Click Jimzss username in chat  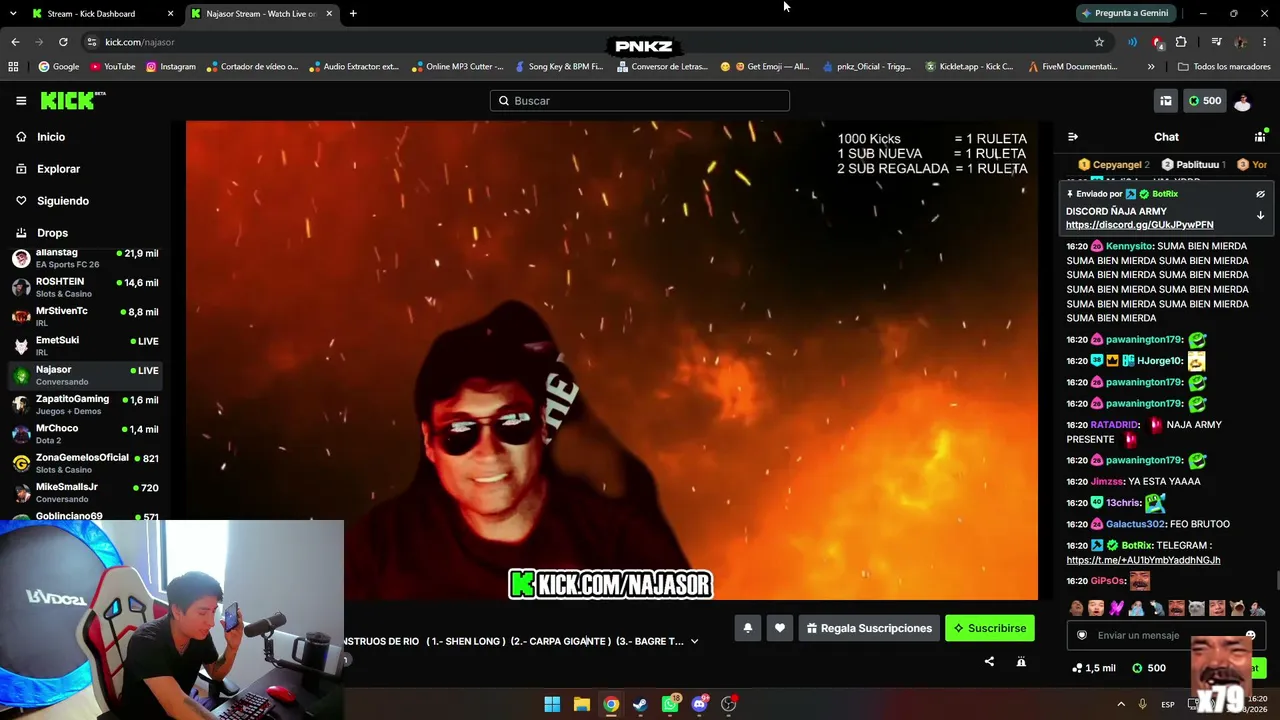[x=1106, y=482]
